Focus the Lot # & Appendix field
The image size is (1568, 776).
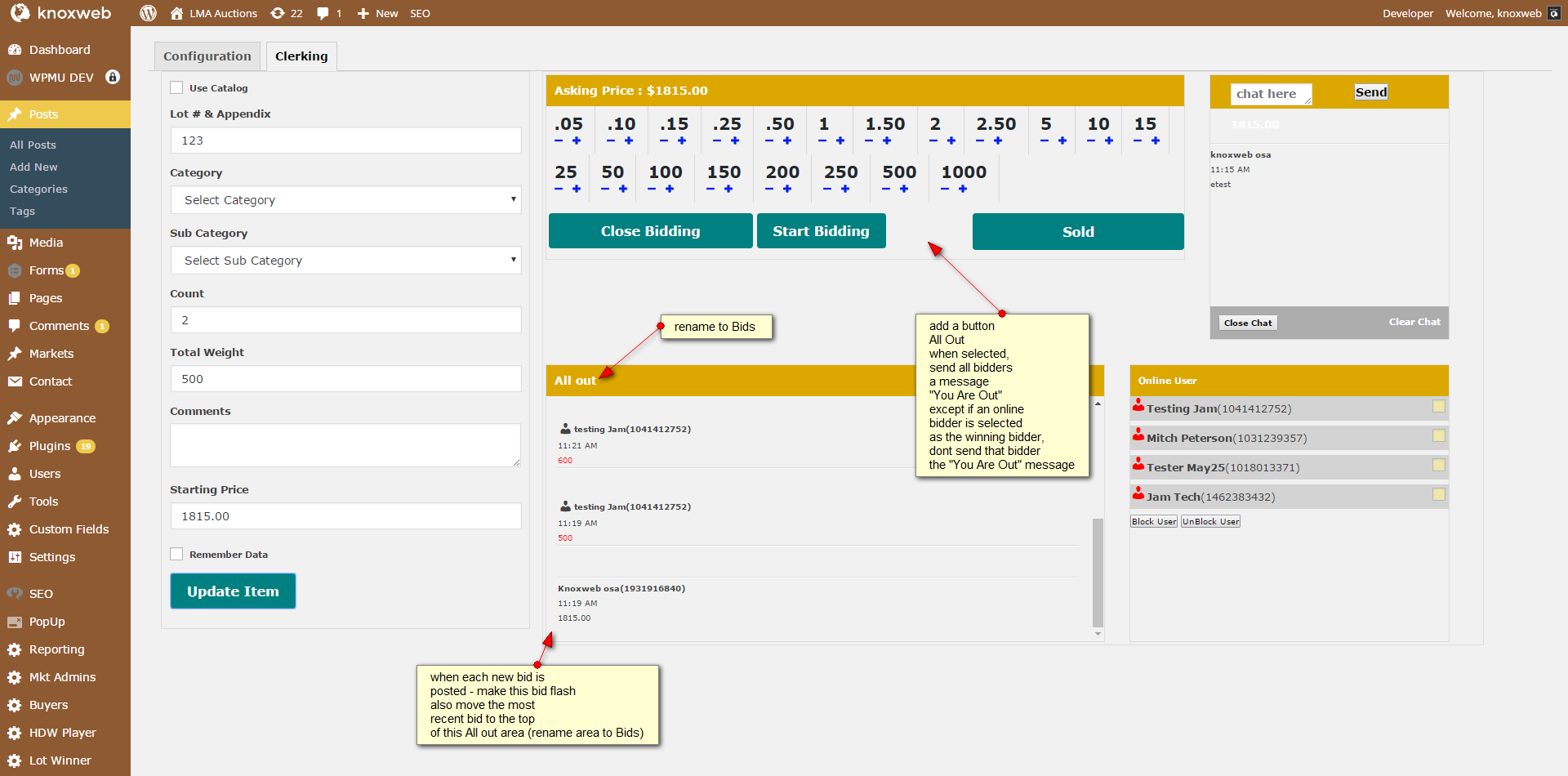click(346, 140)
